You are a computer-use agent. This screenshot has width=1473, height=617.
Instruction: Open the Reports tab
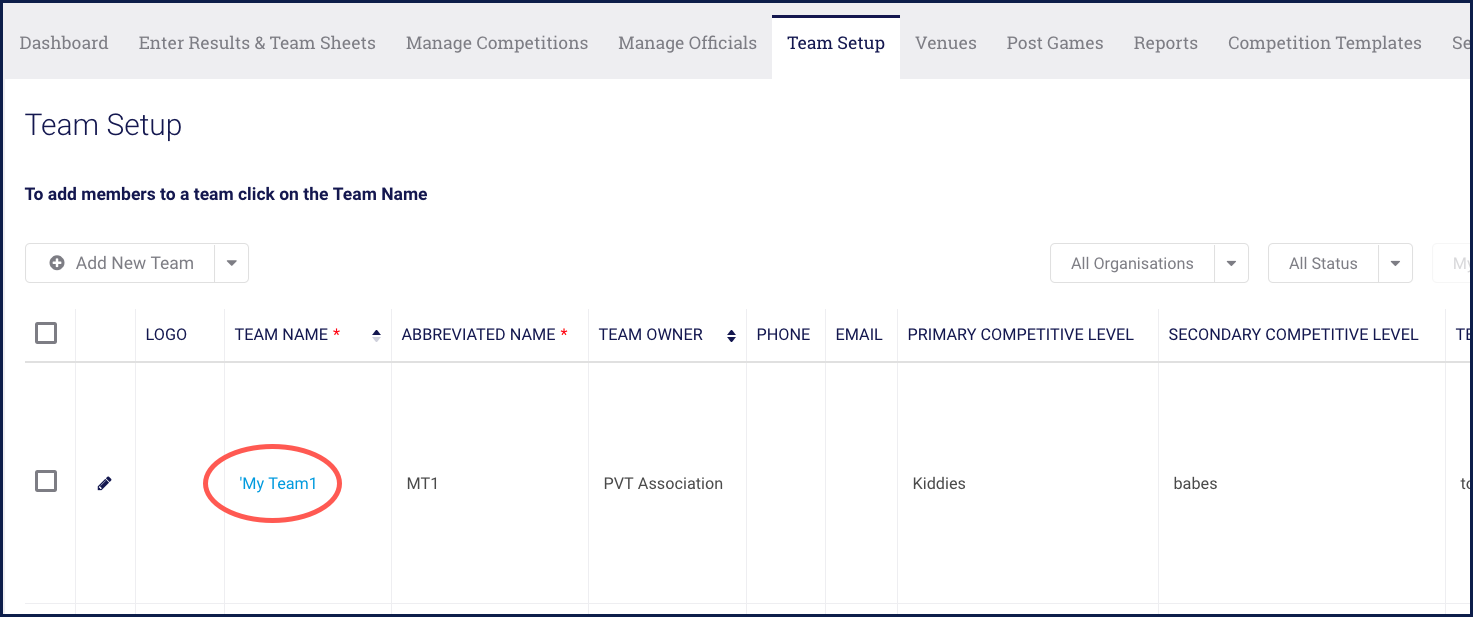pyautogui.click(x=1166, y=43)
